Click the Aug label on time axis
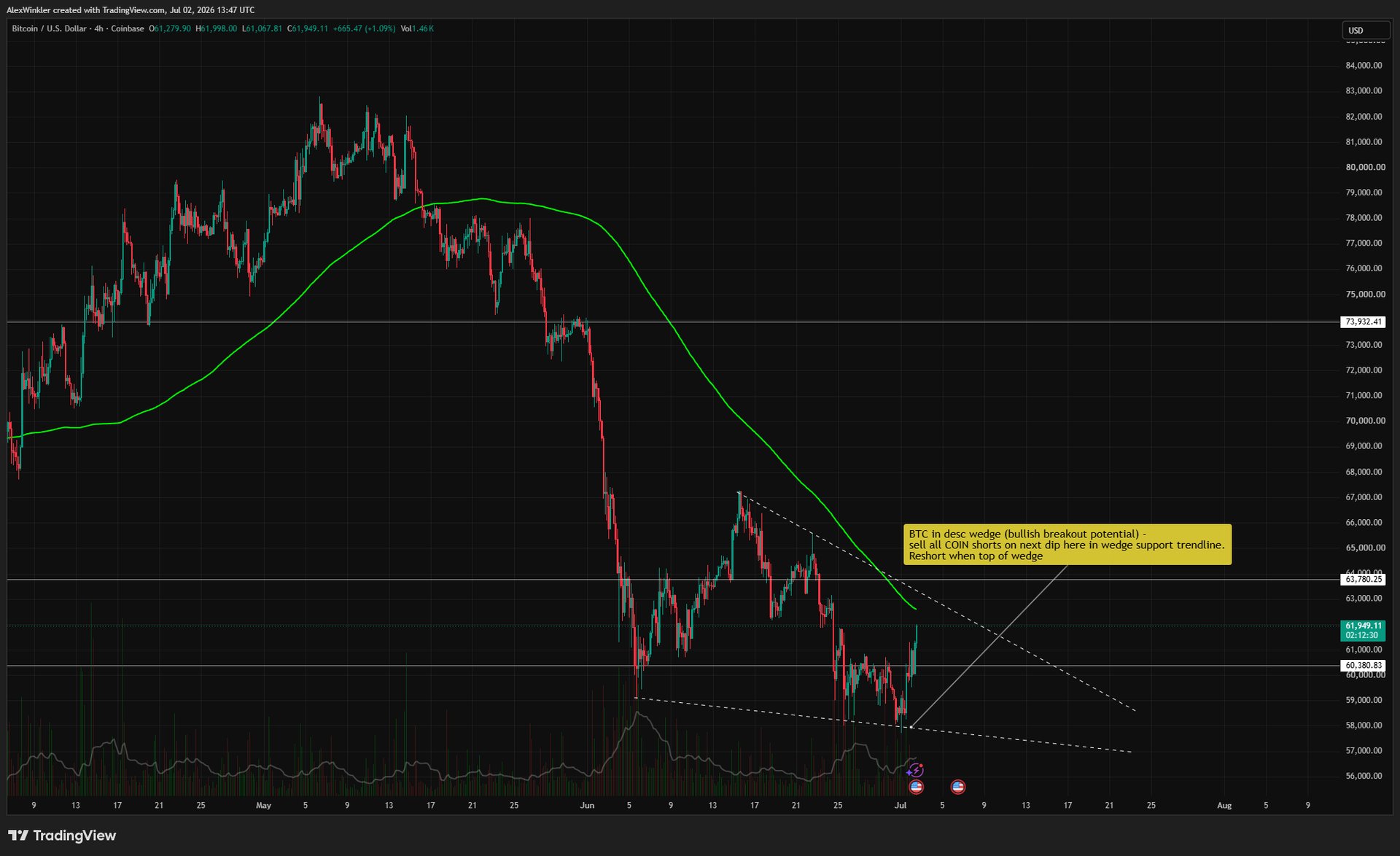The height and width of the screenshot is (856, 1400). (1224, 806)
